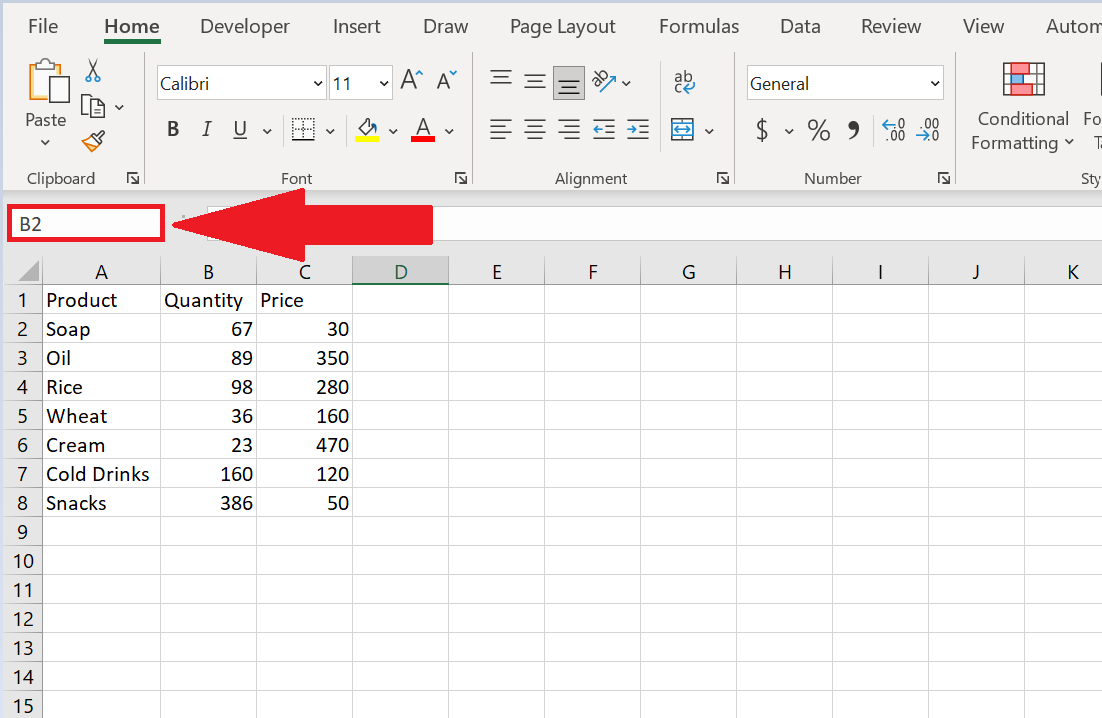Click the Percent Style icon

[818, 130]
